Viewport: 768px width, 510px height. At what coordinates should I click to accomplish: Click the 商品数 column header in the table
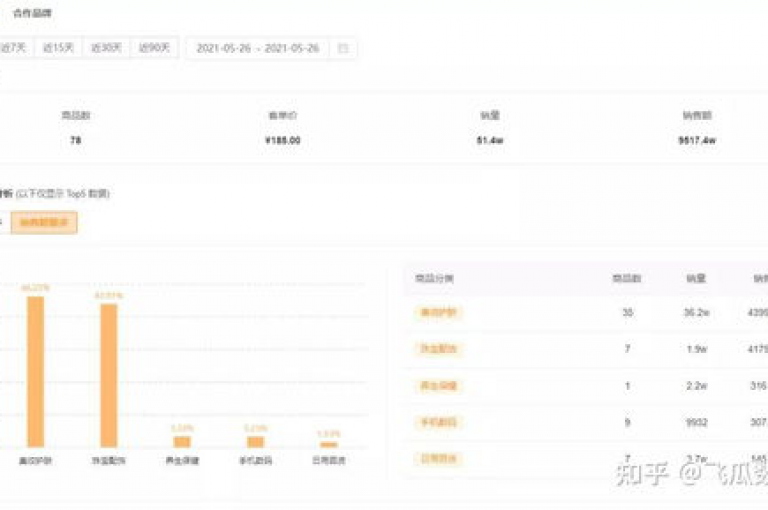coord(627,279)
